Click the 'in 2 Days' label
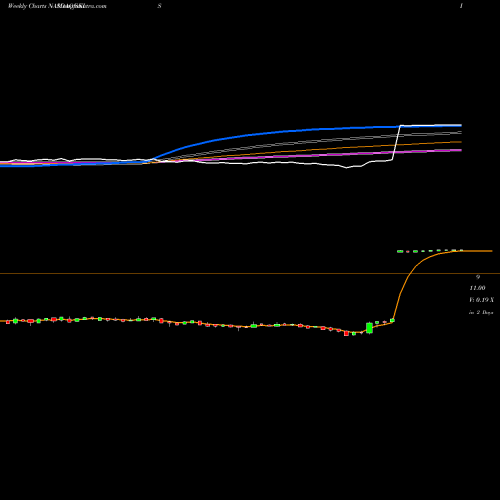Screen dimensions: 500x500 point(481,313)
